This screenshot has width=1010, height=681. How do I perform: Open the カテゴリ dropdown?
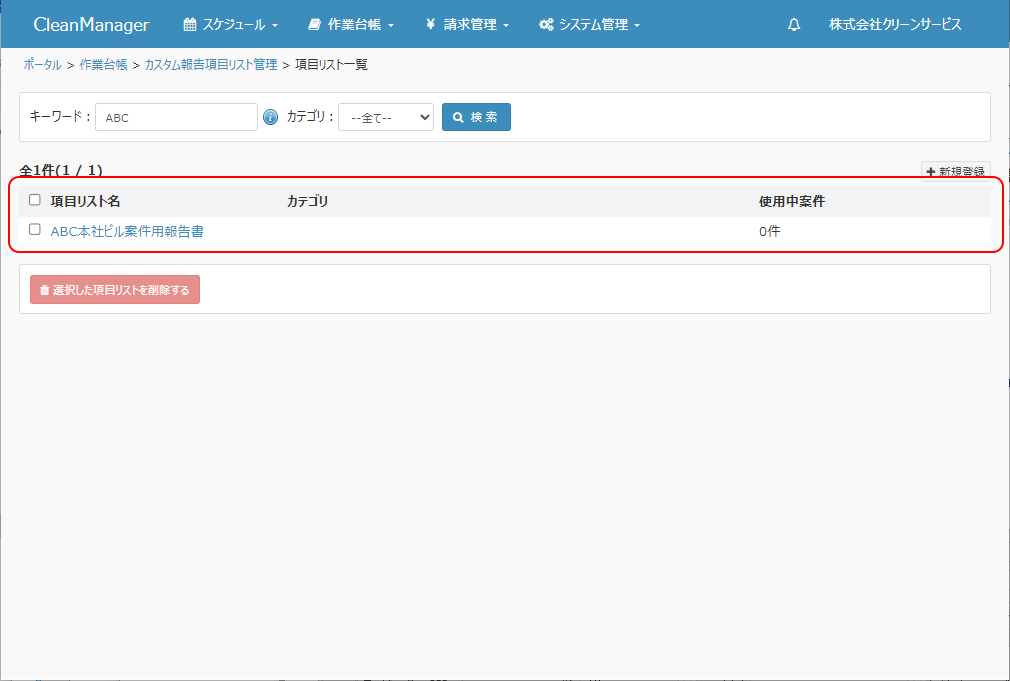[x=385, y=117]
